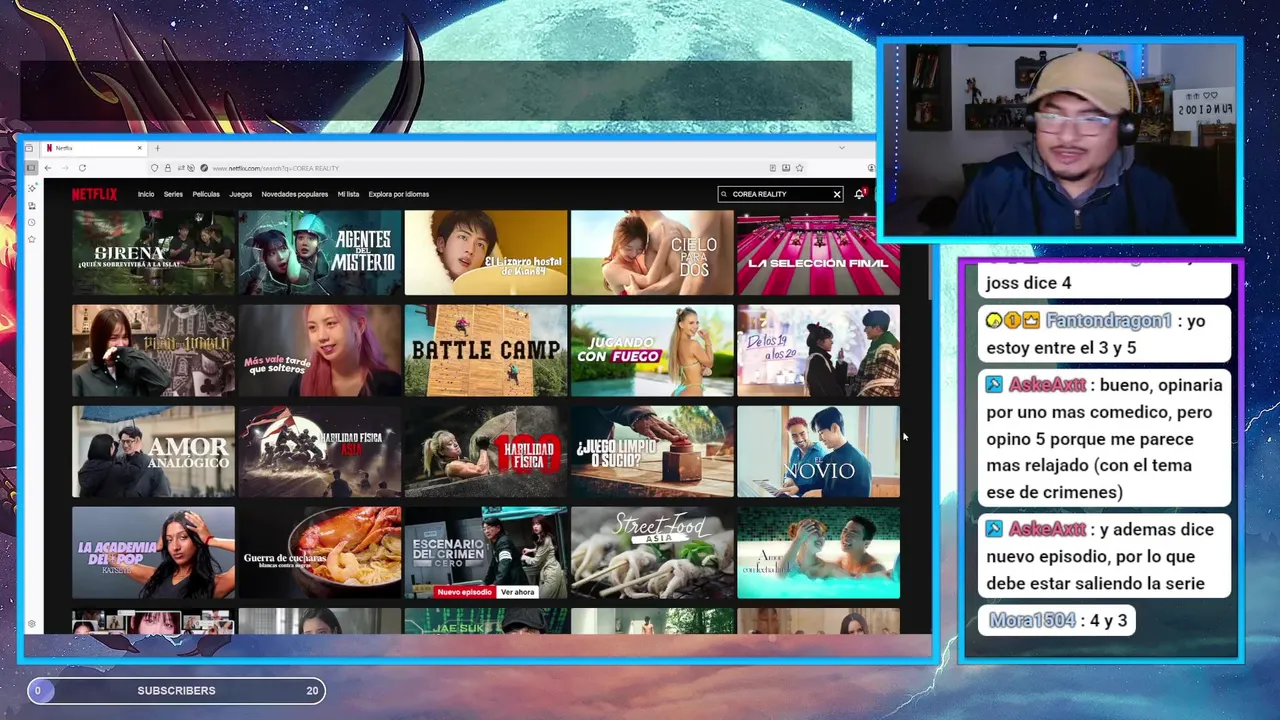Open the Amor Analógico thumbnail

pos(154,451)
